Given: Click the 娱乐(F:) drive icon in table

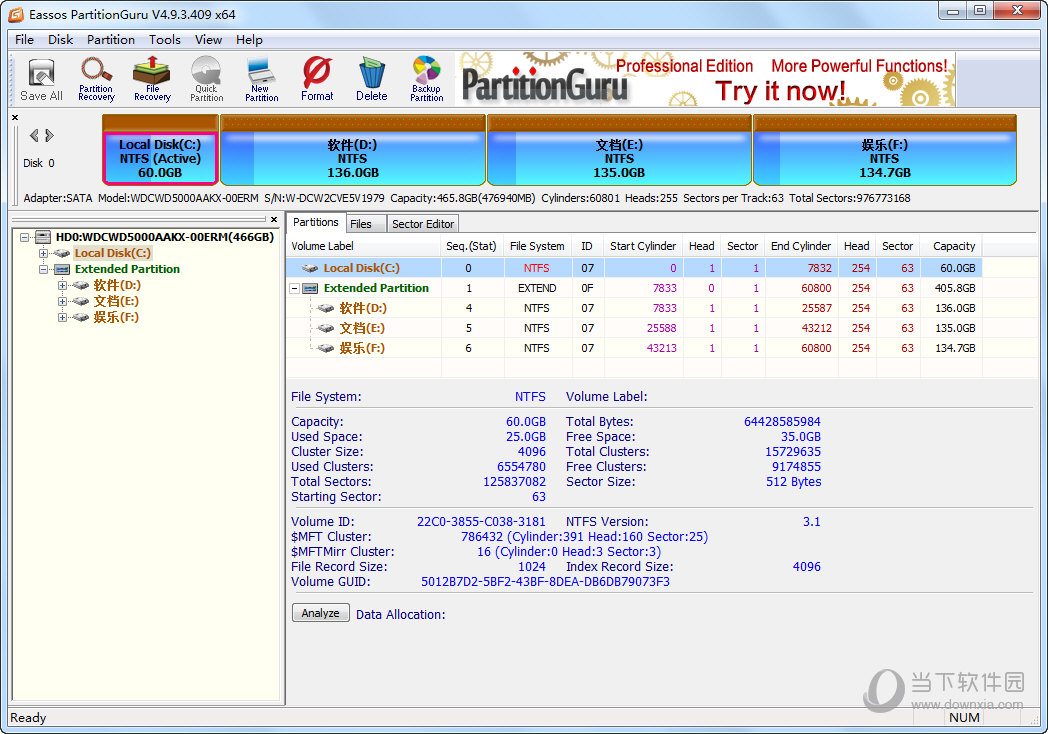Looking at the screenshot, I should [x=325, y=348].
